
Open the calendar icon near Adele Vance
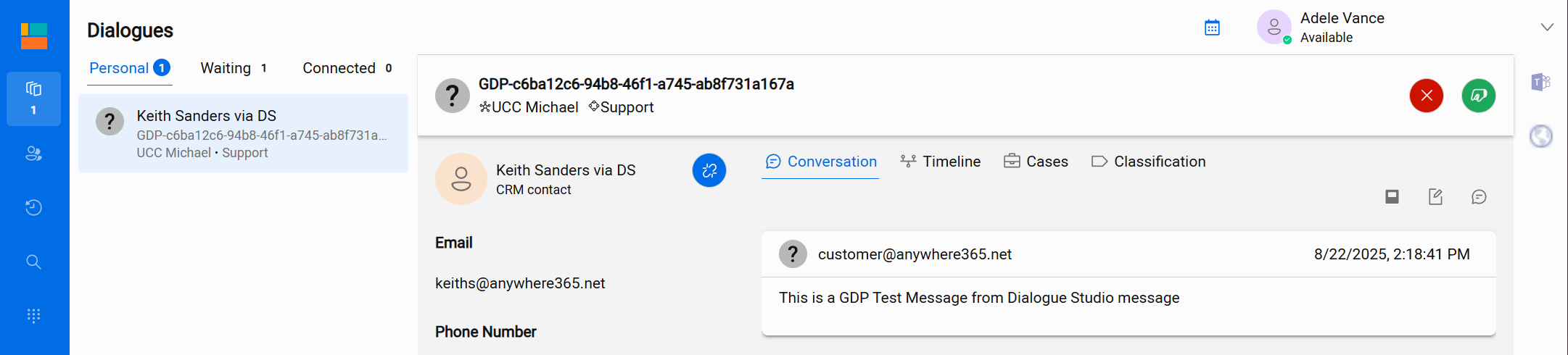(1212, 28)
